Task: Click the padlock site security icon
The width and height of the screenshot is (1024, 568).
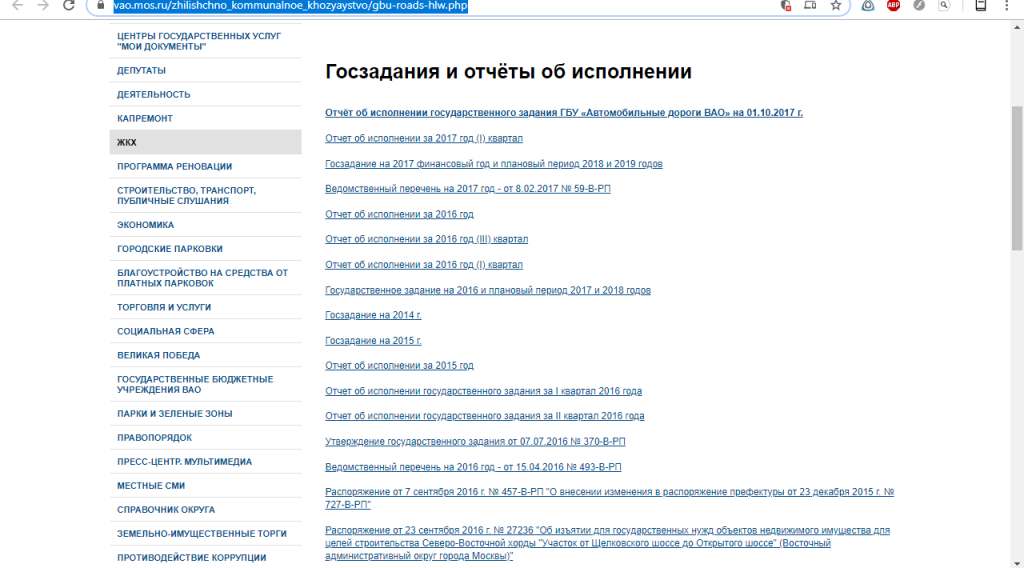Action: pos(101,5)
